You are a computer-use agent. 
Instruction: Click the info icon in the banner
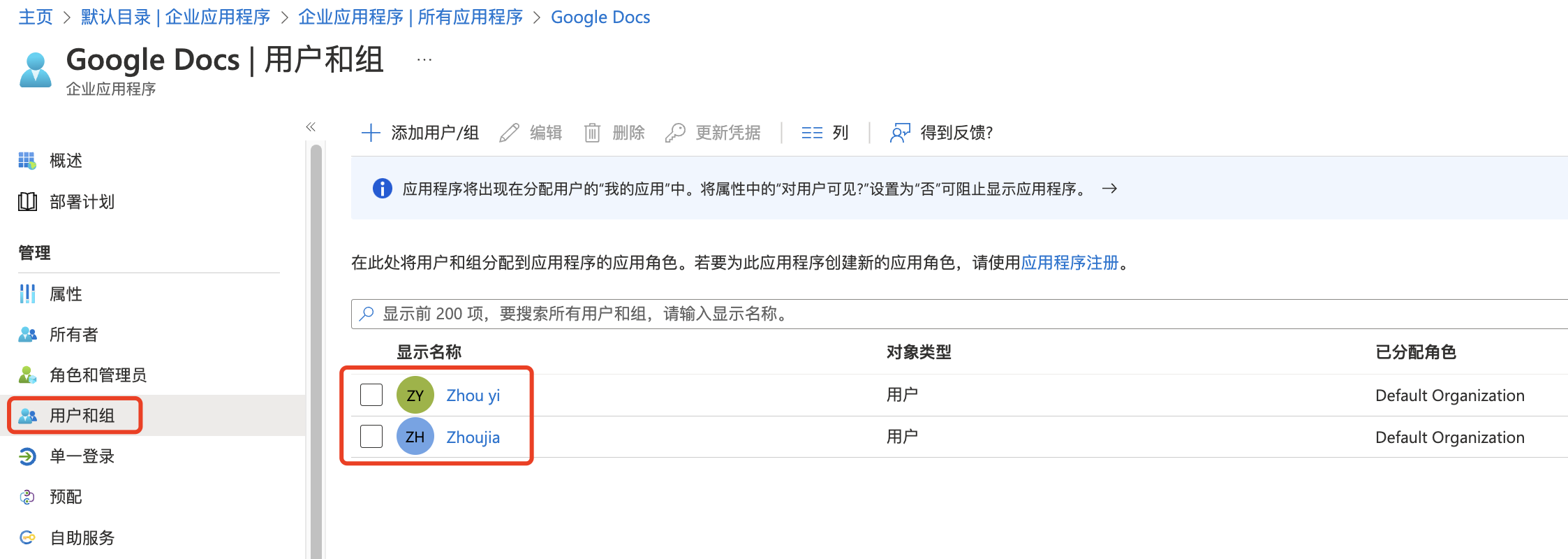(383, 189)
